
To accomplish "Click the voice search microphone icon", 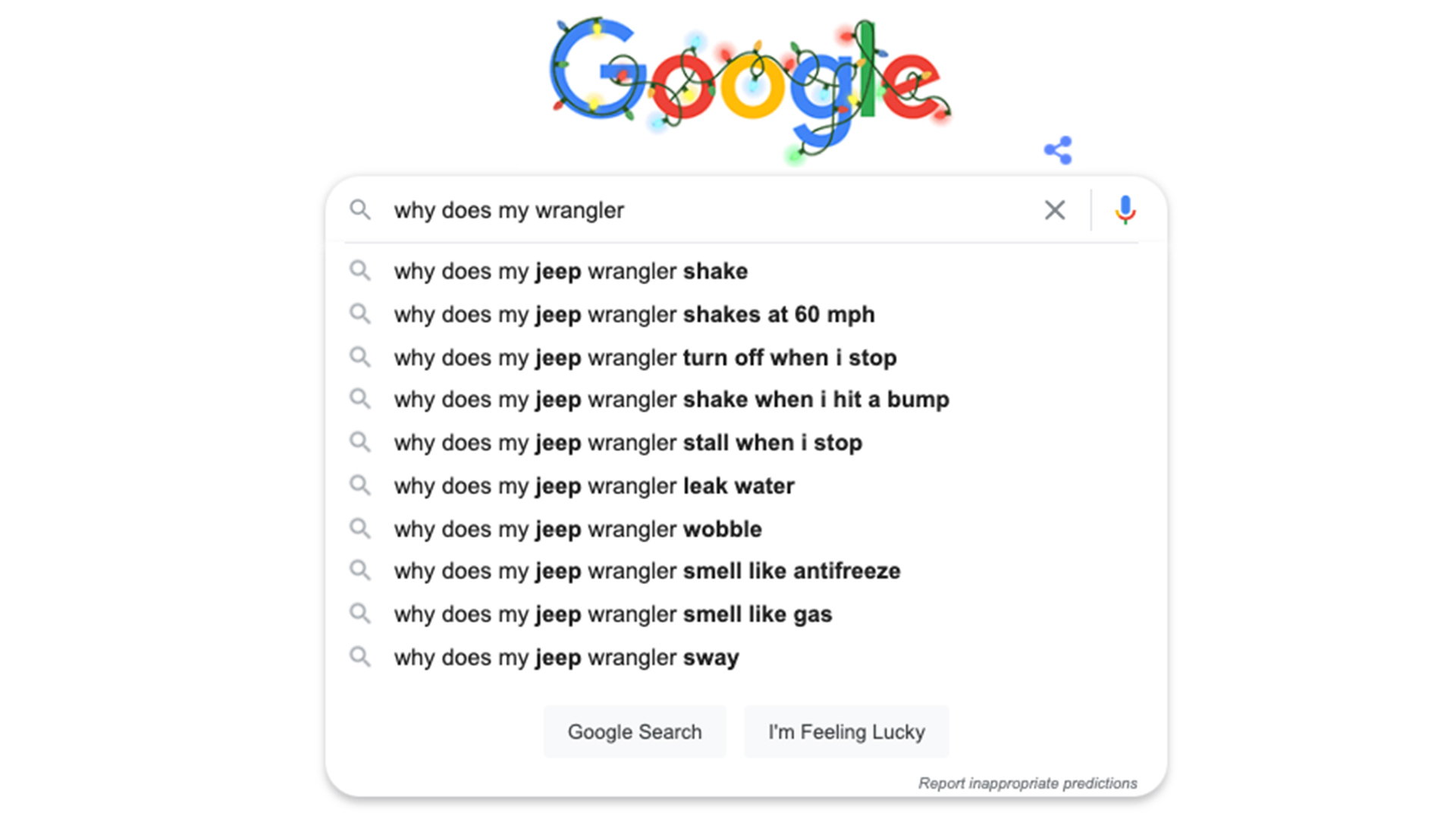I will click(x=1125, y=210).
